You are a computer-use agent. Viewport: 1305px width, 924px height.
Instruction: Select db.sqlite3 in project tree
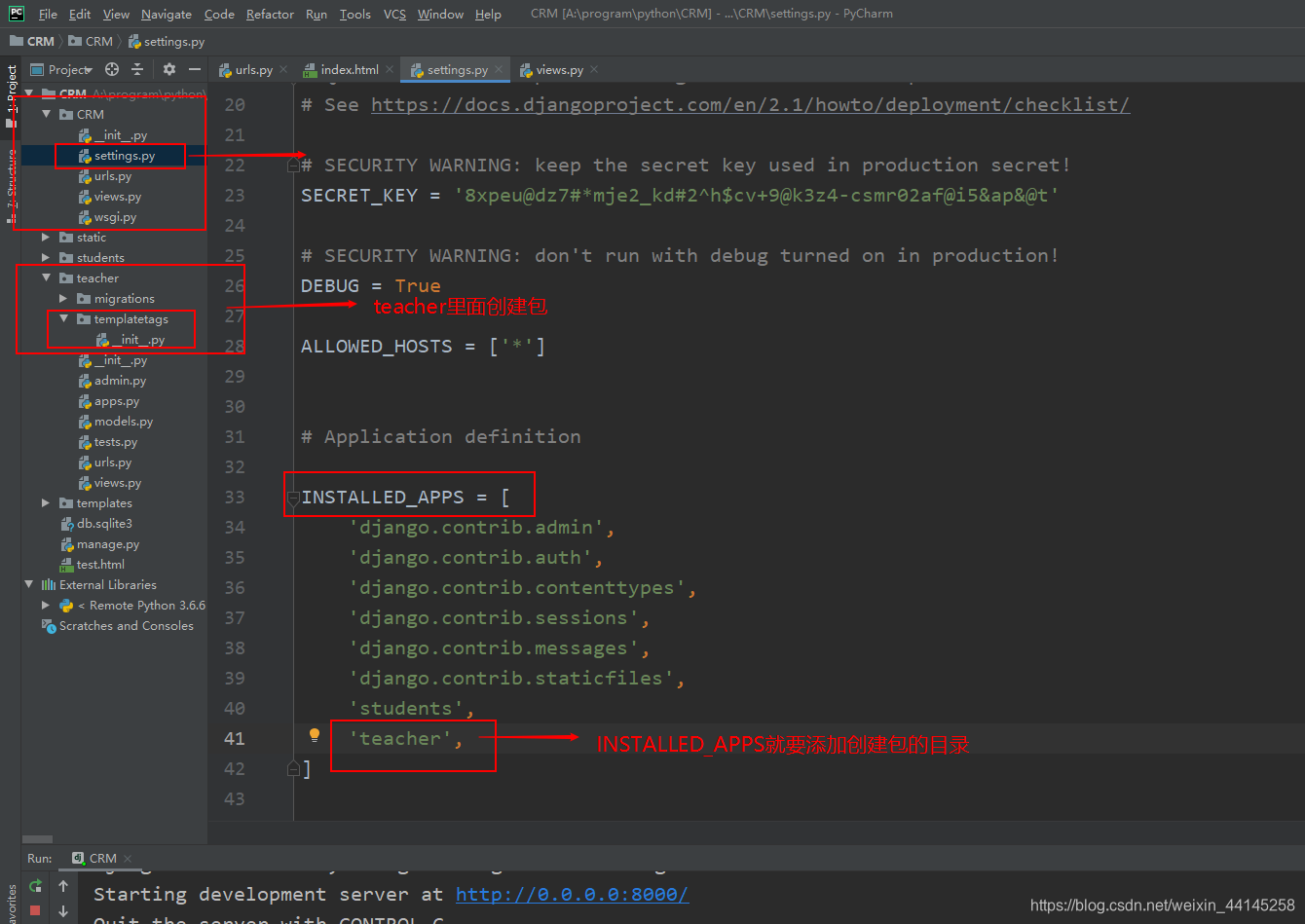(103, 523)
